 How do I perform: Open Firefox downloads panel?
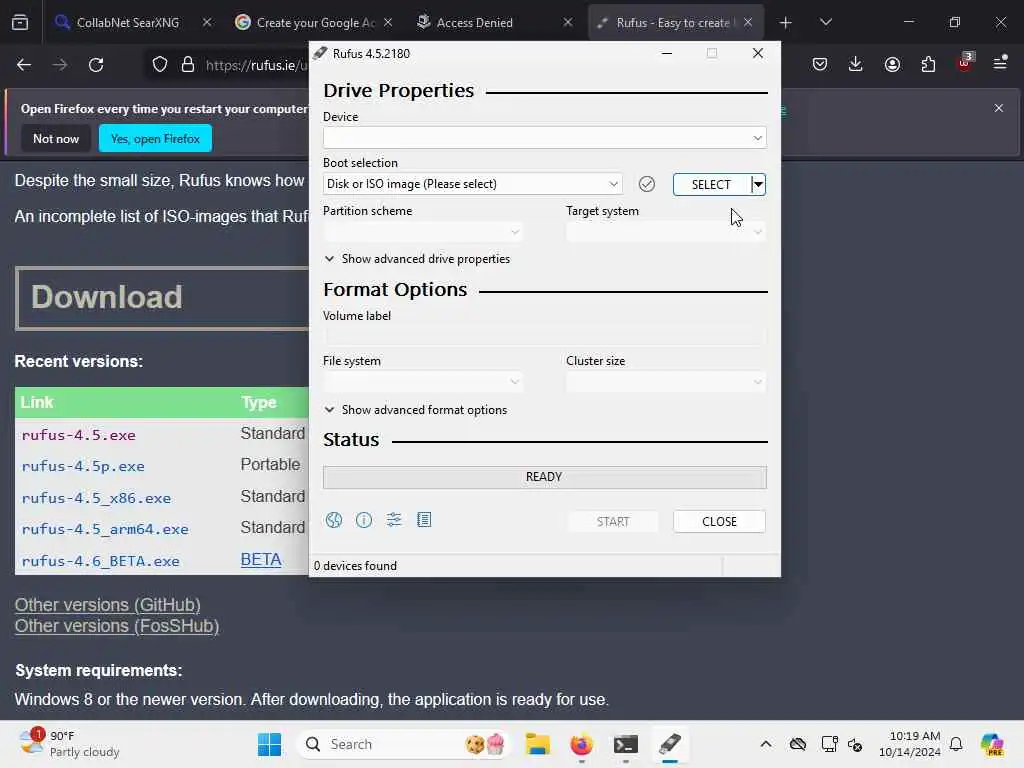856,64
